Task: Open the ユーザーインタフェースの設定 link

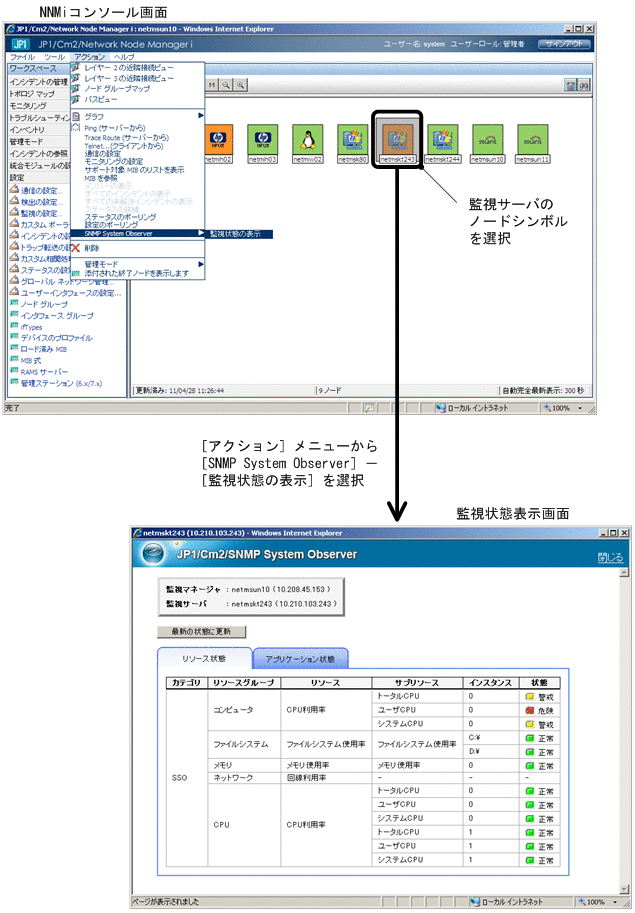Action: click(71, 293)
